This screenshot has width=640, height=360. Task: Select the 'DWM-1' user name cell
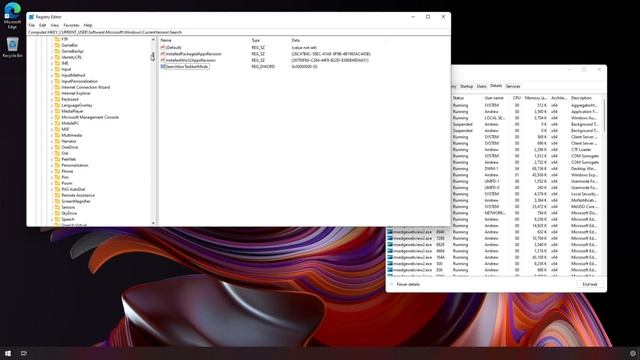491,169
